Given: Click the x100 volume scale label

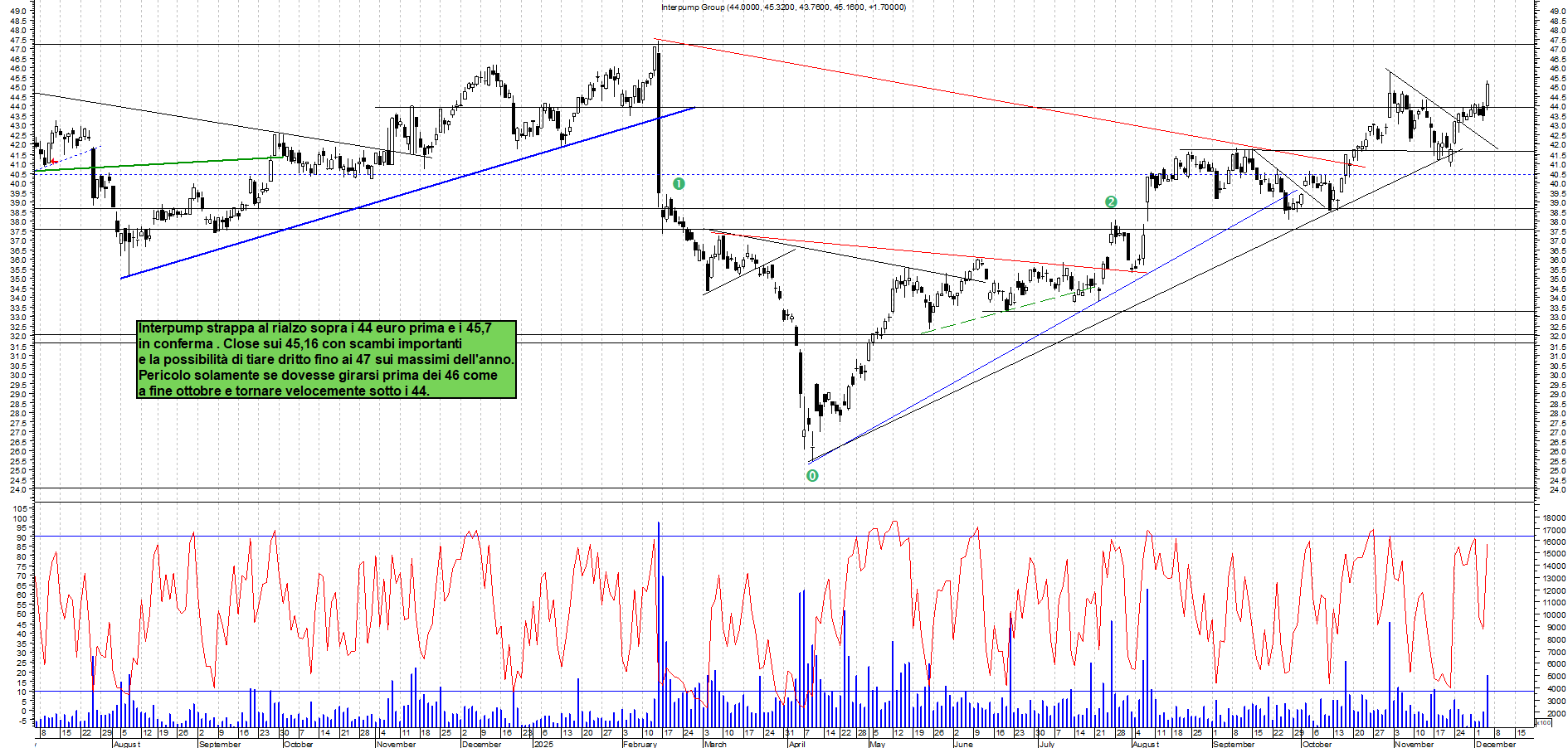Looking at the screenshot, I should 1543,723.
